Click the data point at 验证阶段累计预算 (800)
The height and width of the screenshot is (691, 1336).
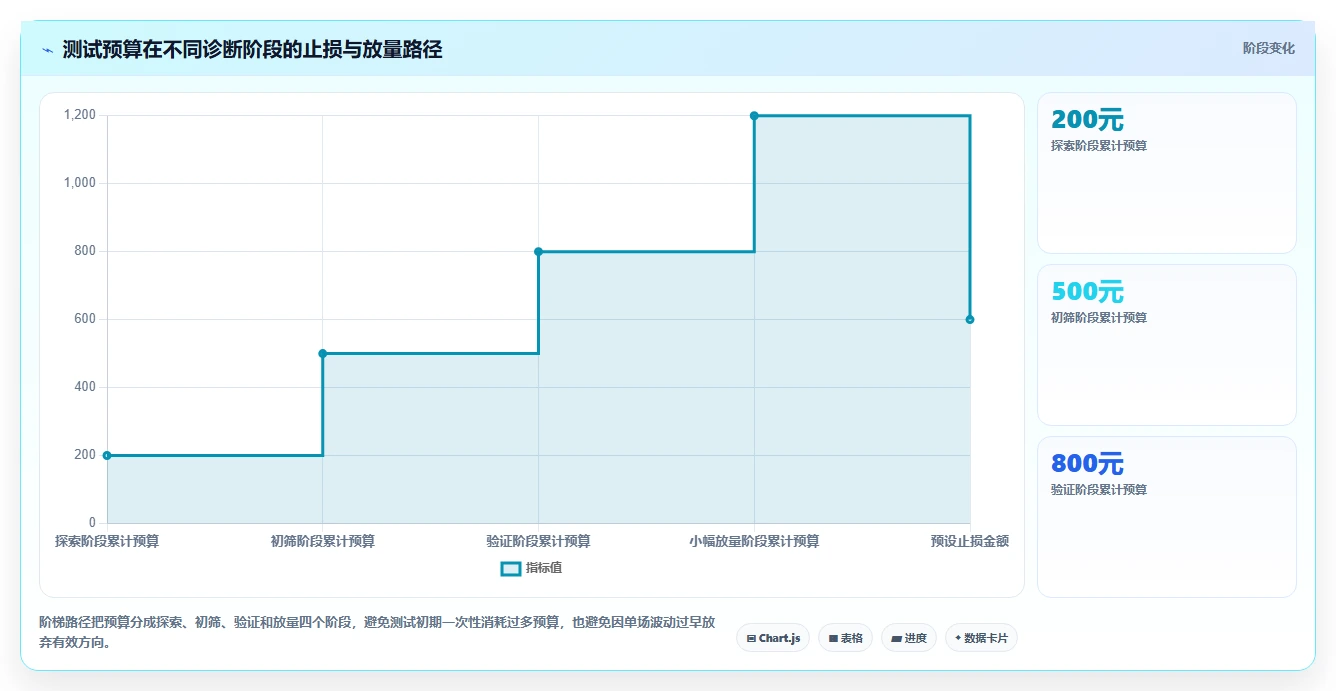538,251
